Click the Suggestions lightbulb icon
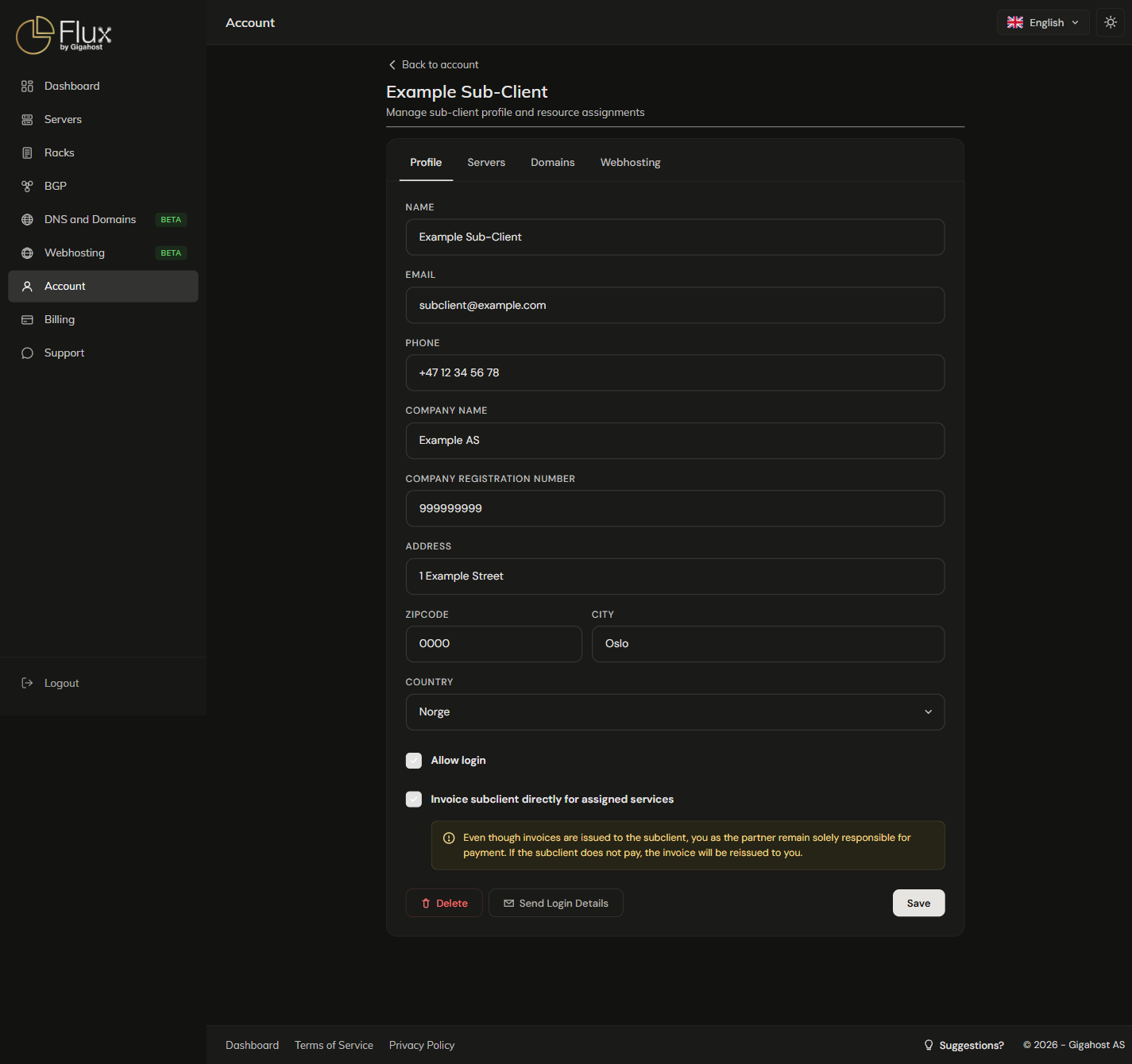This screenshot has width=1132, height=1064. pos(929,1045)
